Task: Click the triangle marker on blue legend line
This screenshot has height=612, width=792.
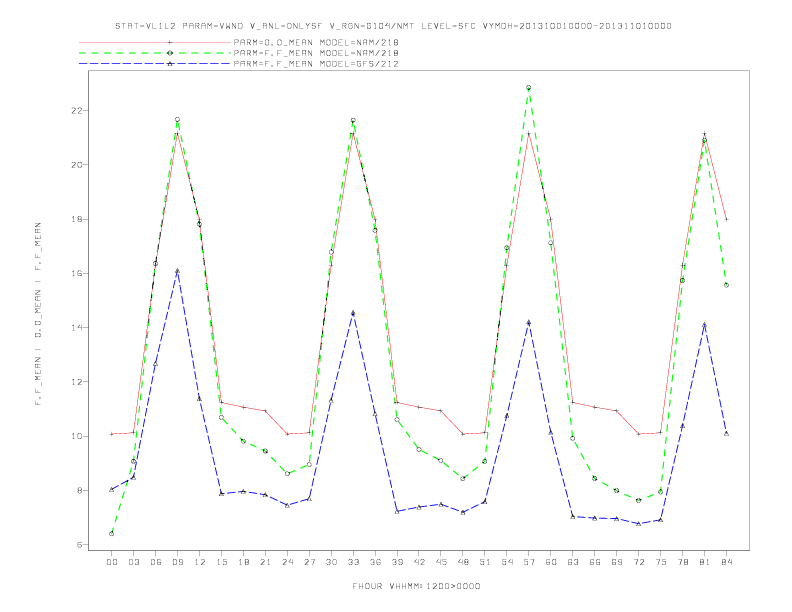Action: [x=170, y=64]
